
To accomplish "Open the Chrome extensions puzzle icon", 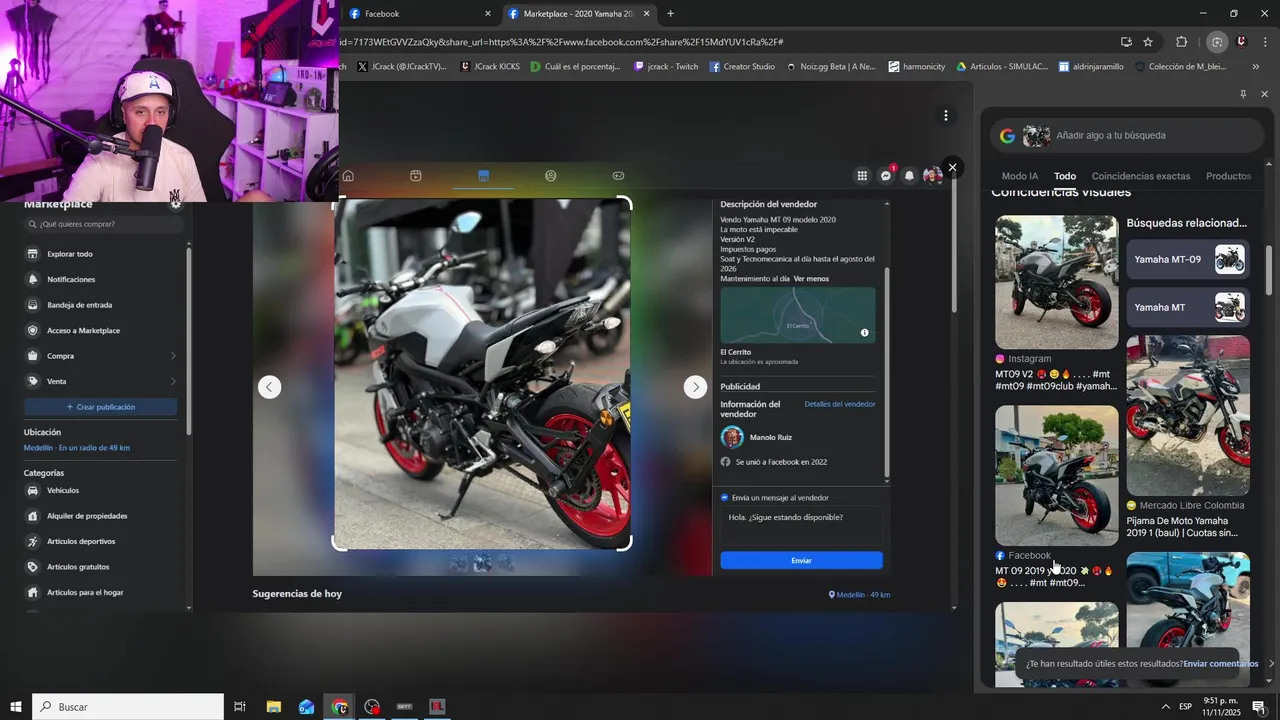I will [1181, 42].
